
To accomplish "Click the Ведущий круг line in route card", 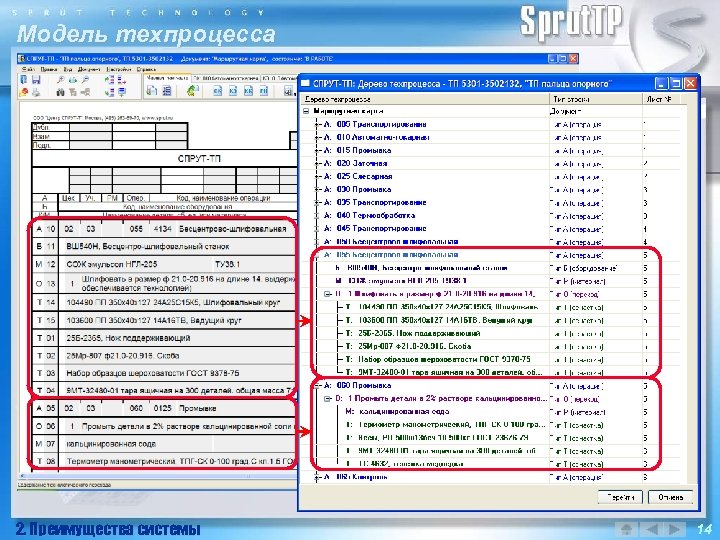I will [154, 321].
